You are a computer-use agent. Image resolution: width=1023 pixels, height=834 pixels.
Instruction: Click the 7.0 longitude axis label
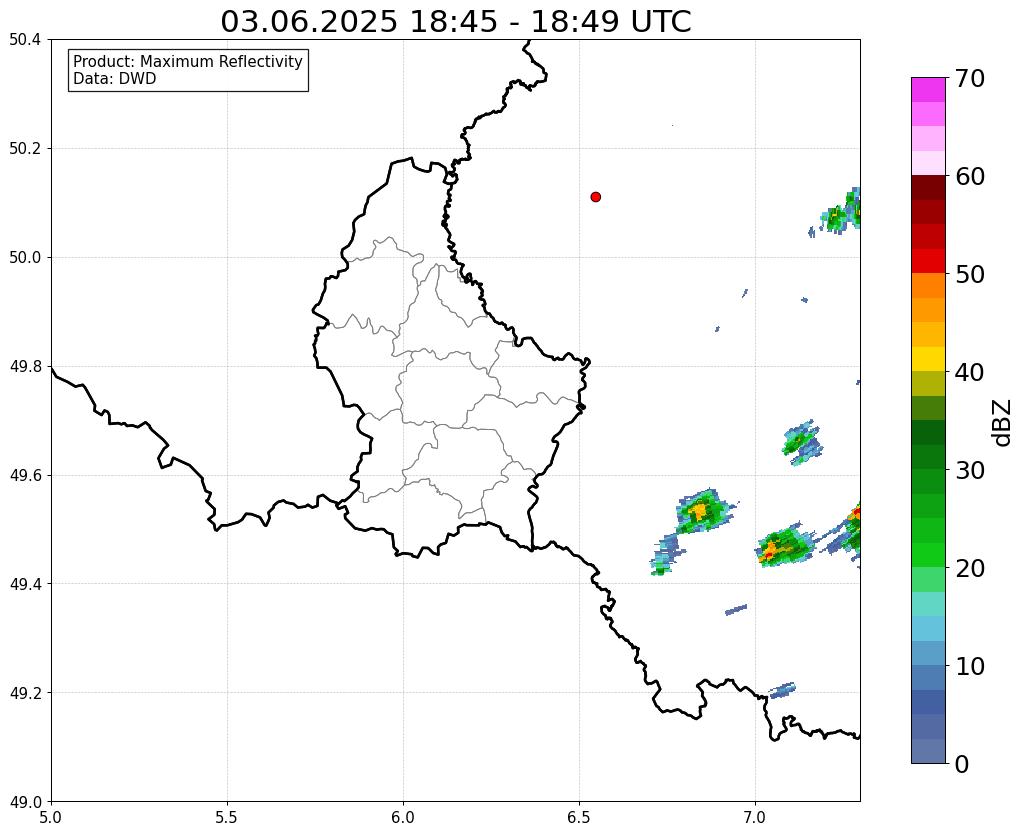pos(755,817)
